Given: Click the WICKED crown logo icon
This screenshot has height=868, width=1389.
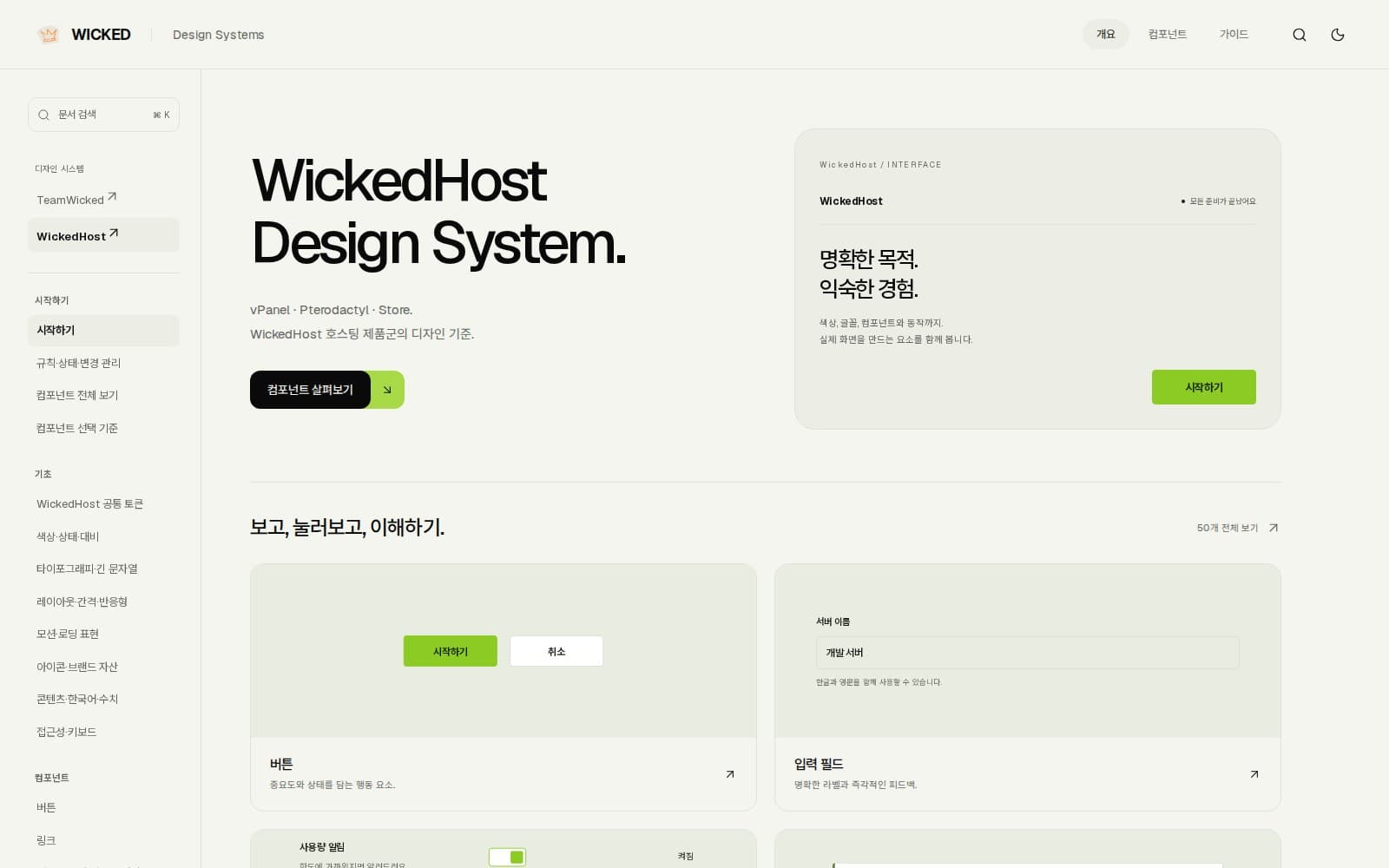Looking at the screenshot, I should point(49,35).
